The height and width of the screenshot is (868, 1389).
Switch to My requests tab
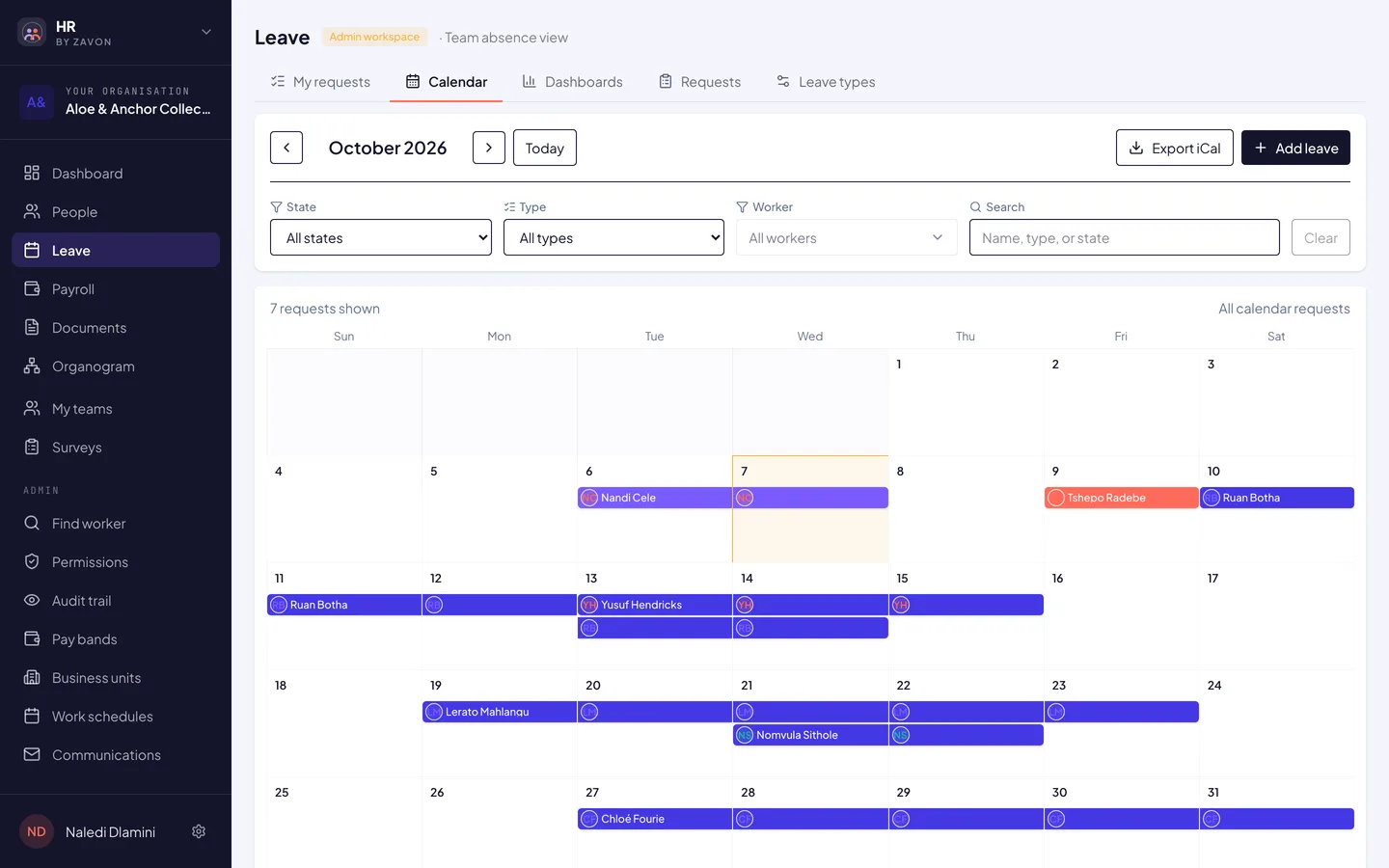tap(321, 82)
